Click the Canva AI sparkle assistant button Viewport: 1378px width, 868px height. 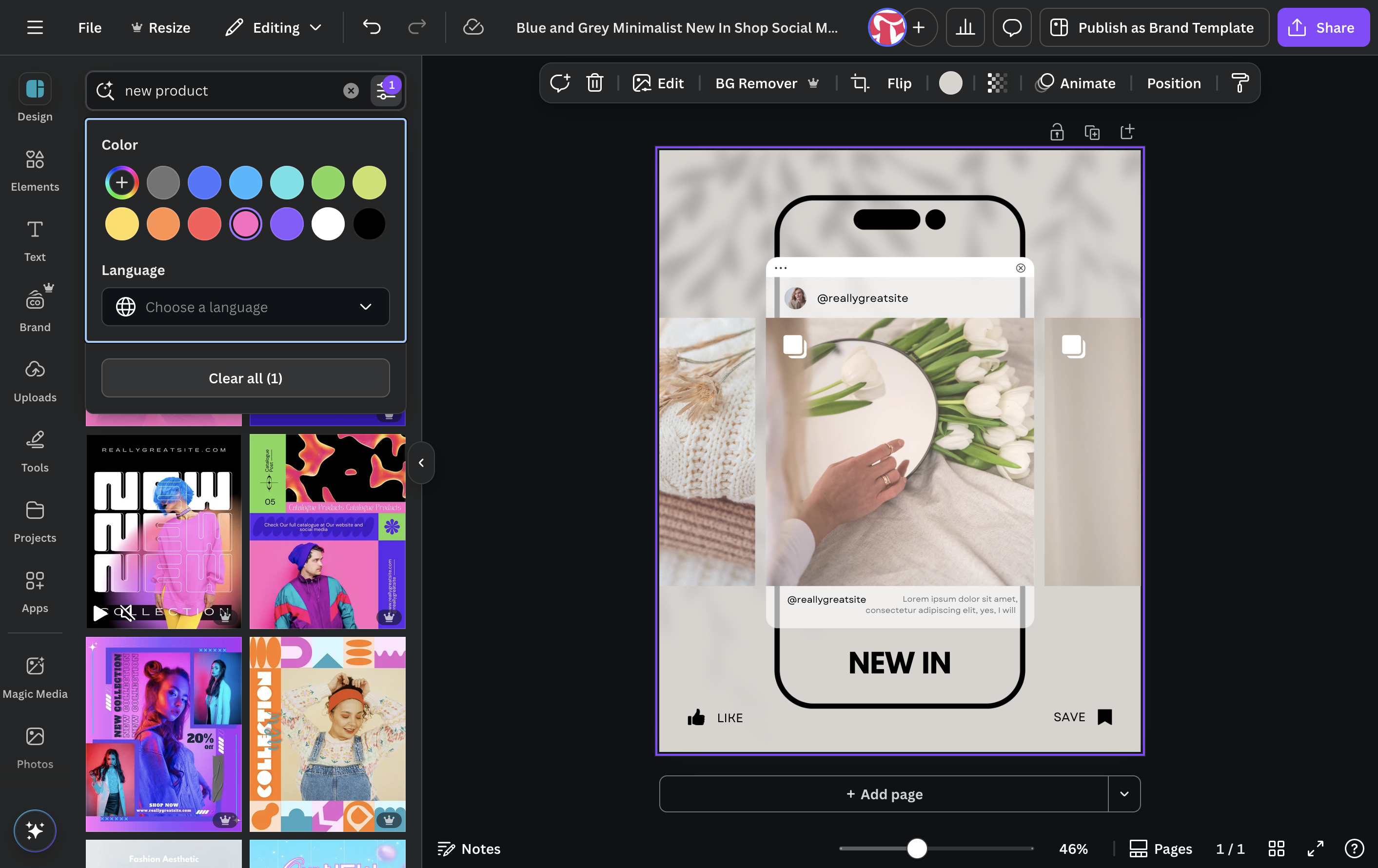(x=35, y=830)
